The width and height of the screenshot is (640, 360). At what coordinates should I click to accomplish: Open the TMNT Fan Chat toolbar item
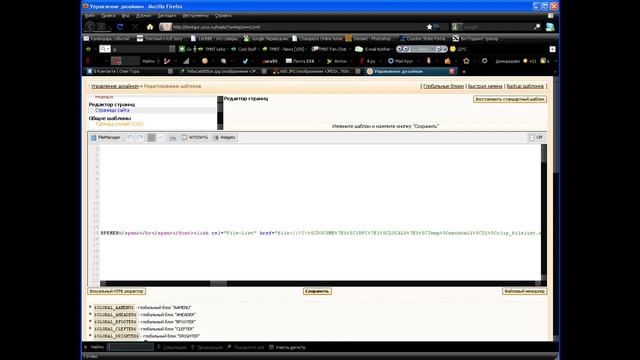coord(329,49)
